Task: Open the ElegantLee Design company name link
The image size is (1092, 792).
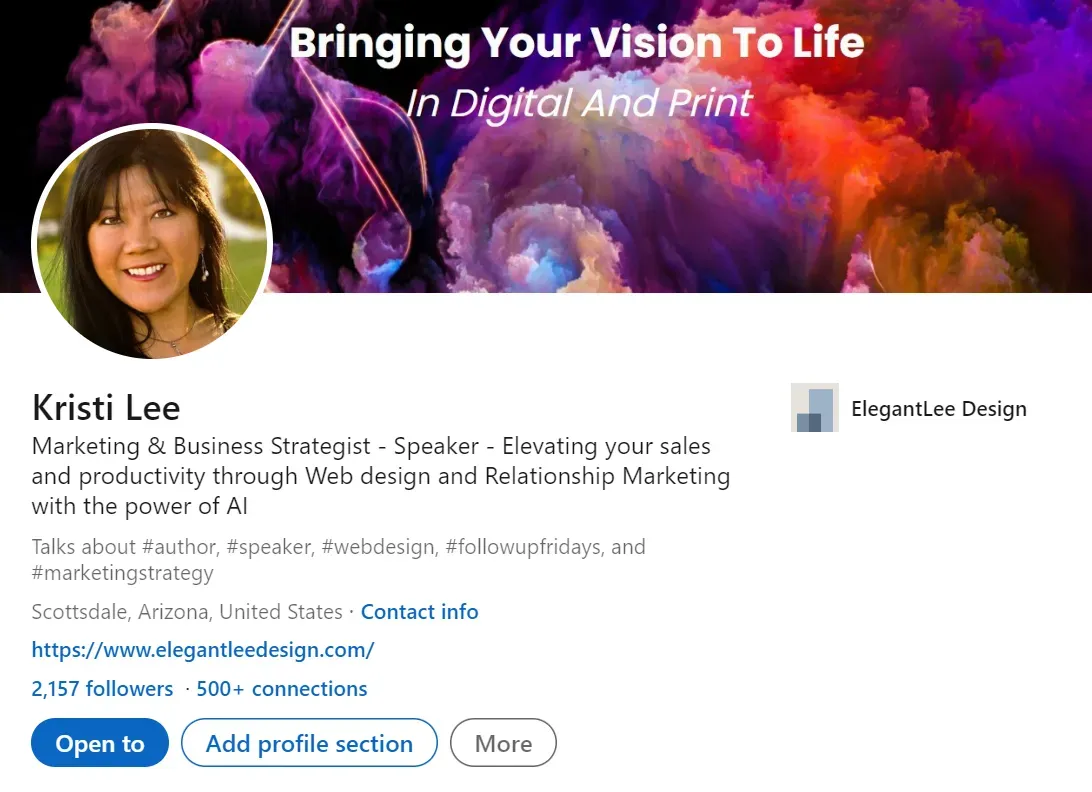Action: [x=938, y=408]
